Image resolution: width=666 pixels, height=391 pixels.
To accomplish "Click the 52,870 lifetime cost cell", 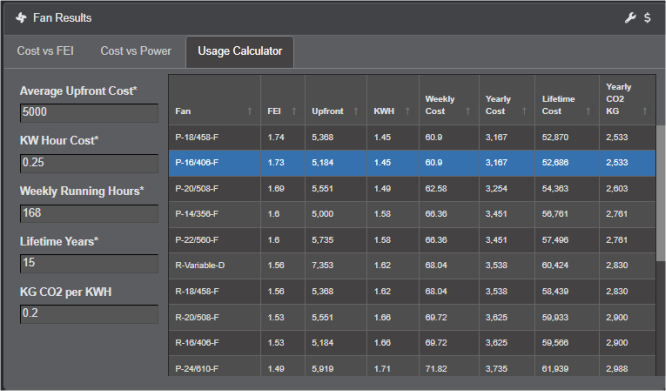I will point(567,138).
